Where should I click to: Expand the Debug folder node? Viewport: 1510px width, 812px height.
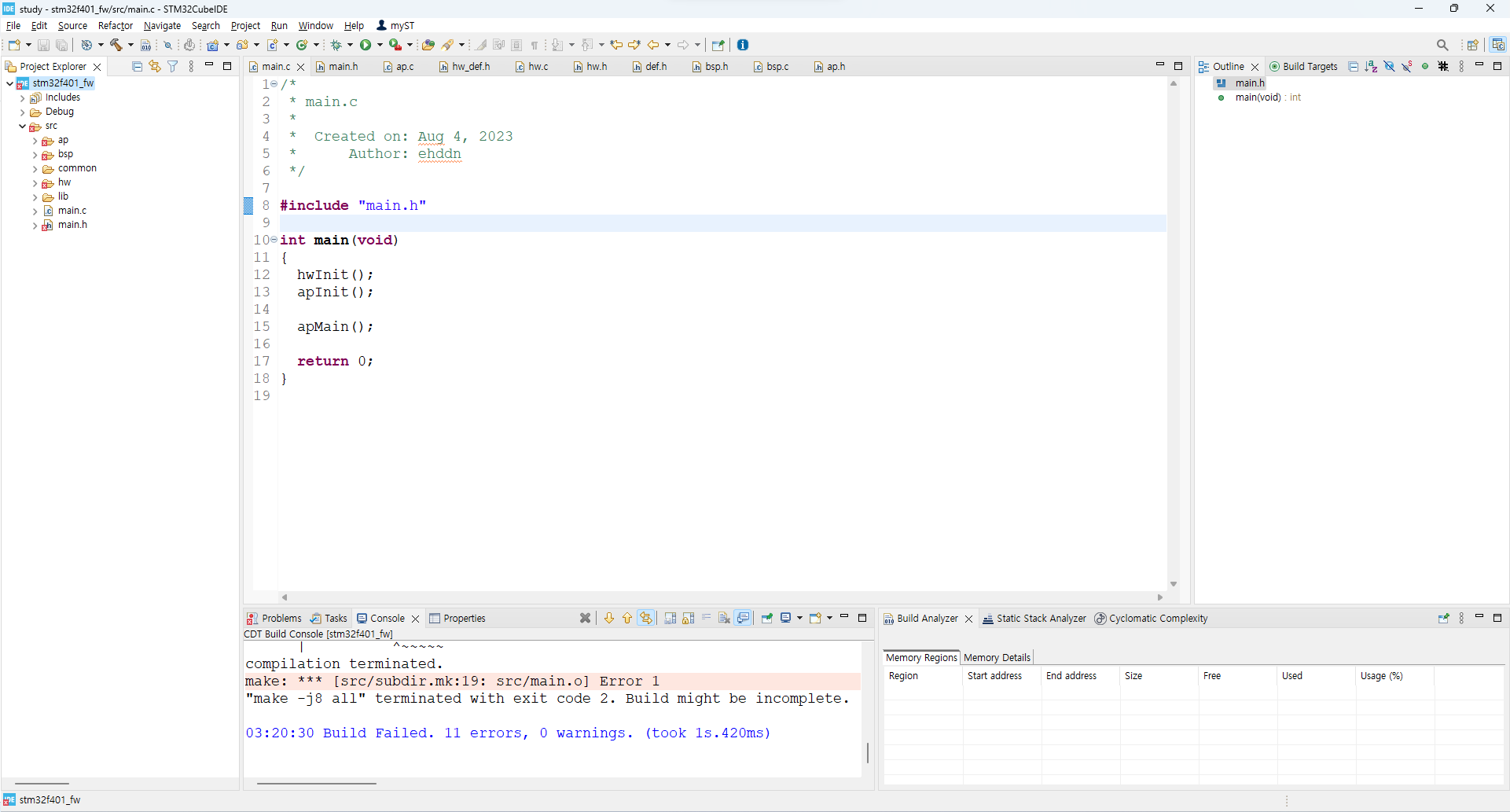point(22,112)
